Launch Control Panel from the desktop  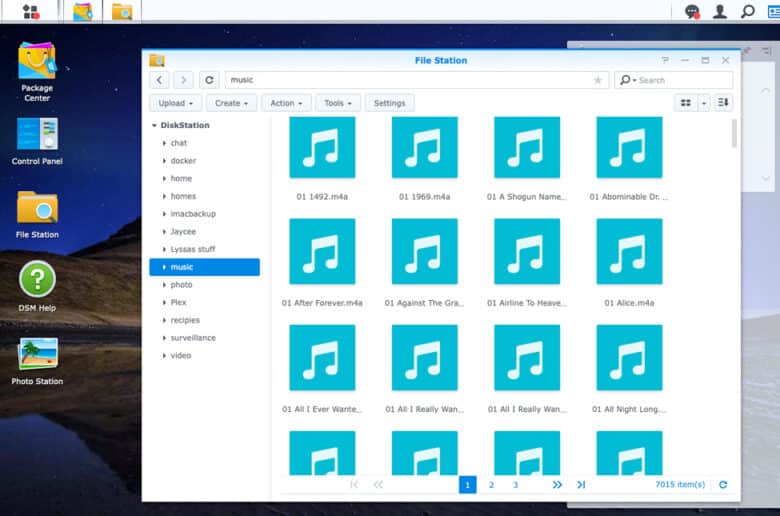(x=37, y=141)
